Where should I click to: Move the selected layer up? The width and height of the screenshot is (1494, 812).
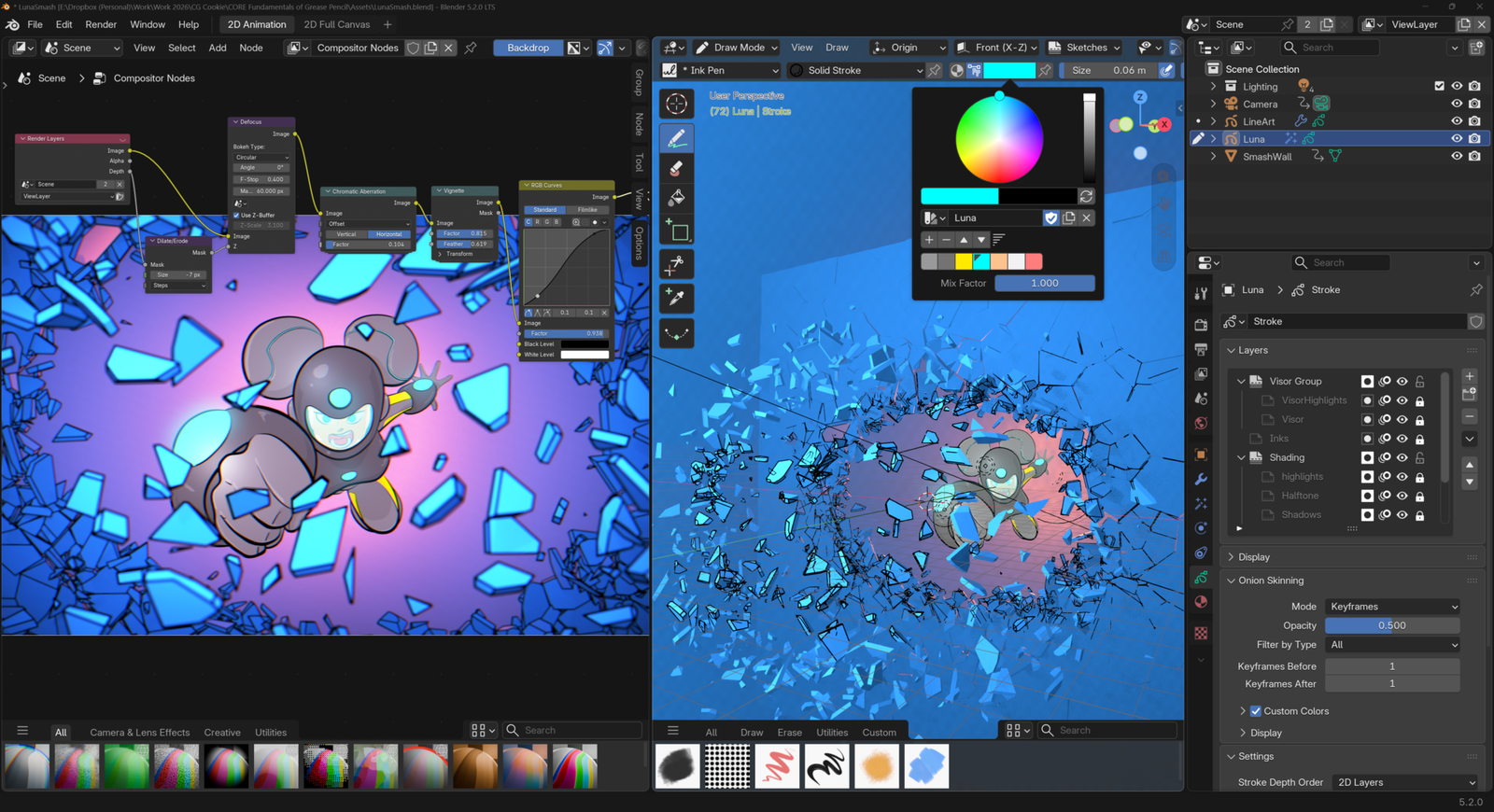click(1470, 464)
